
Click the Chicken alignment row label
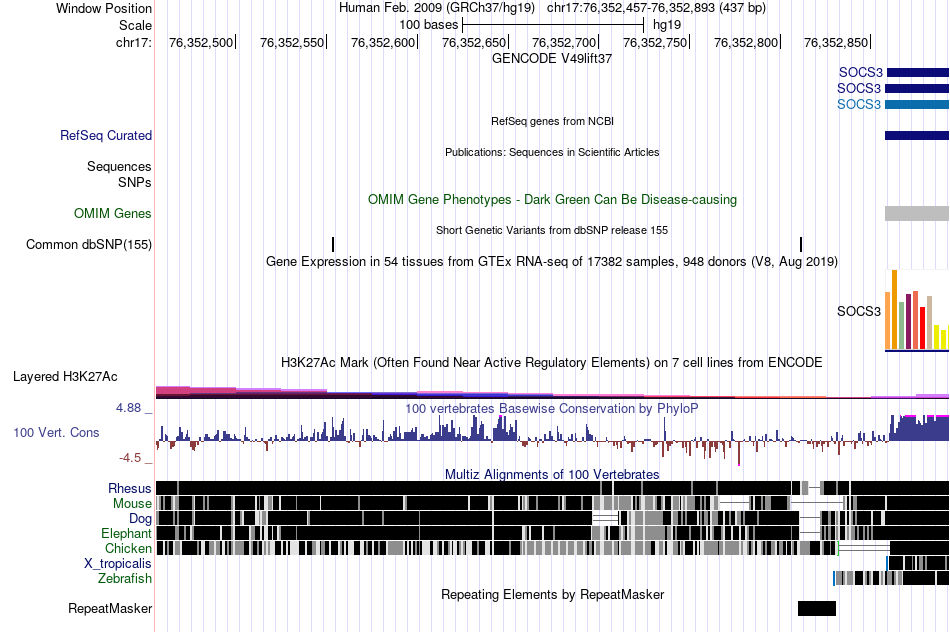coord(128,548)
